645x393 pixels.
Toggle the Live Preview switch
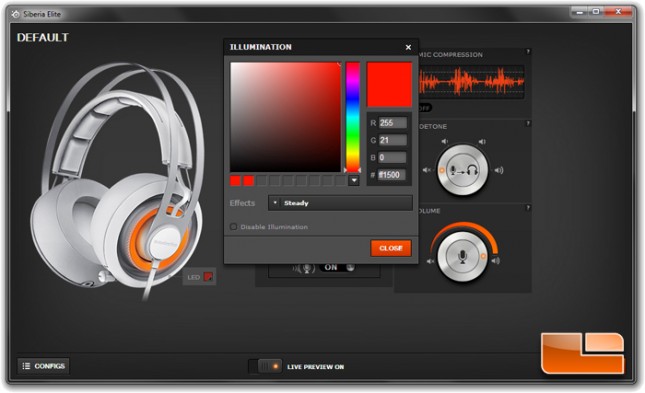coord(265,366)
